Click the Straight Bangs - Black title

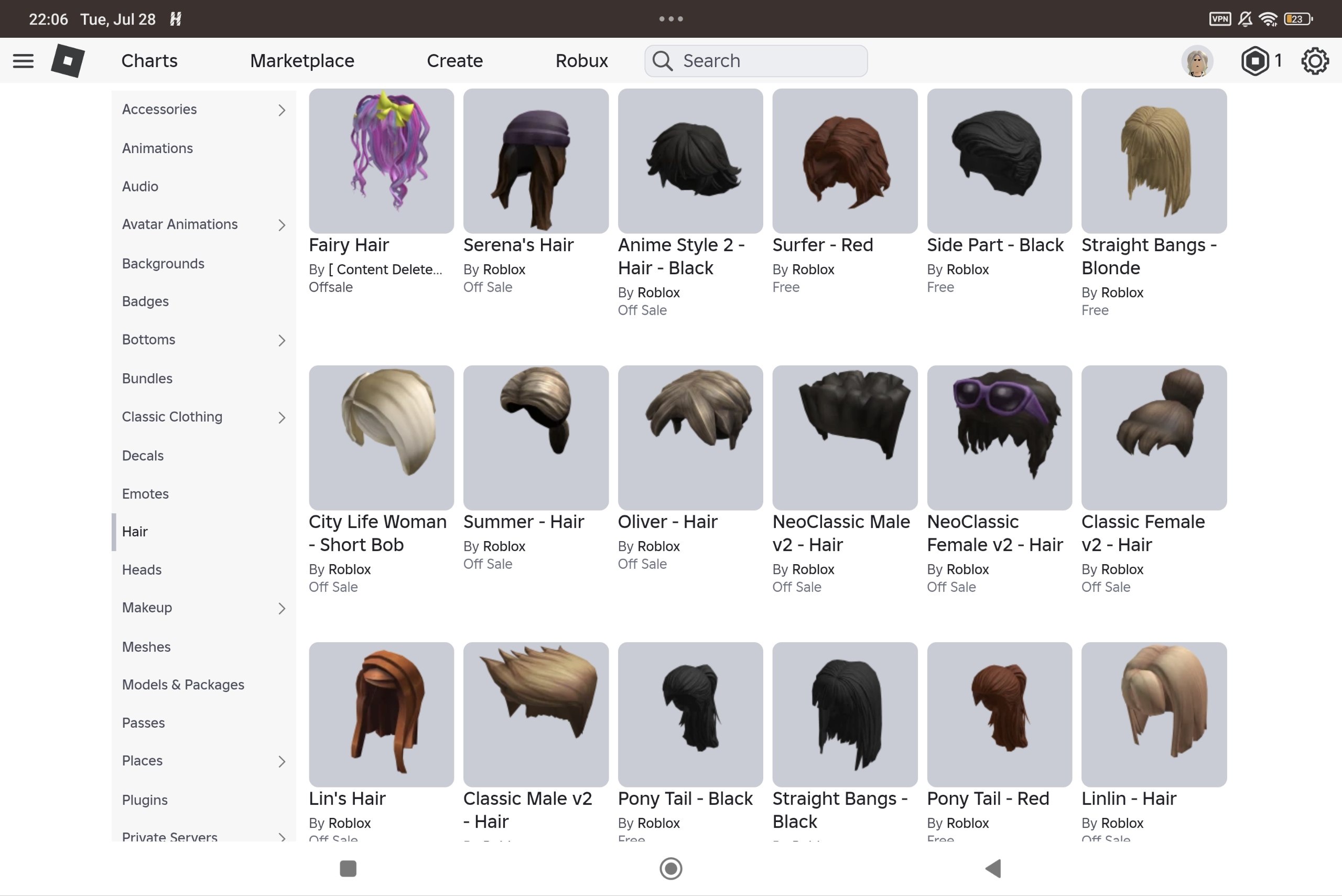point(840,811)
